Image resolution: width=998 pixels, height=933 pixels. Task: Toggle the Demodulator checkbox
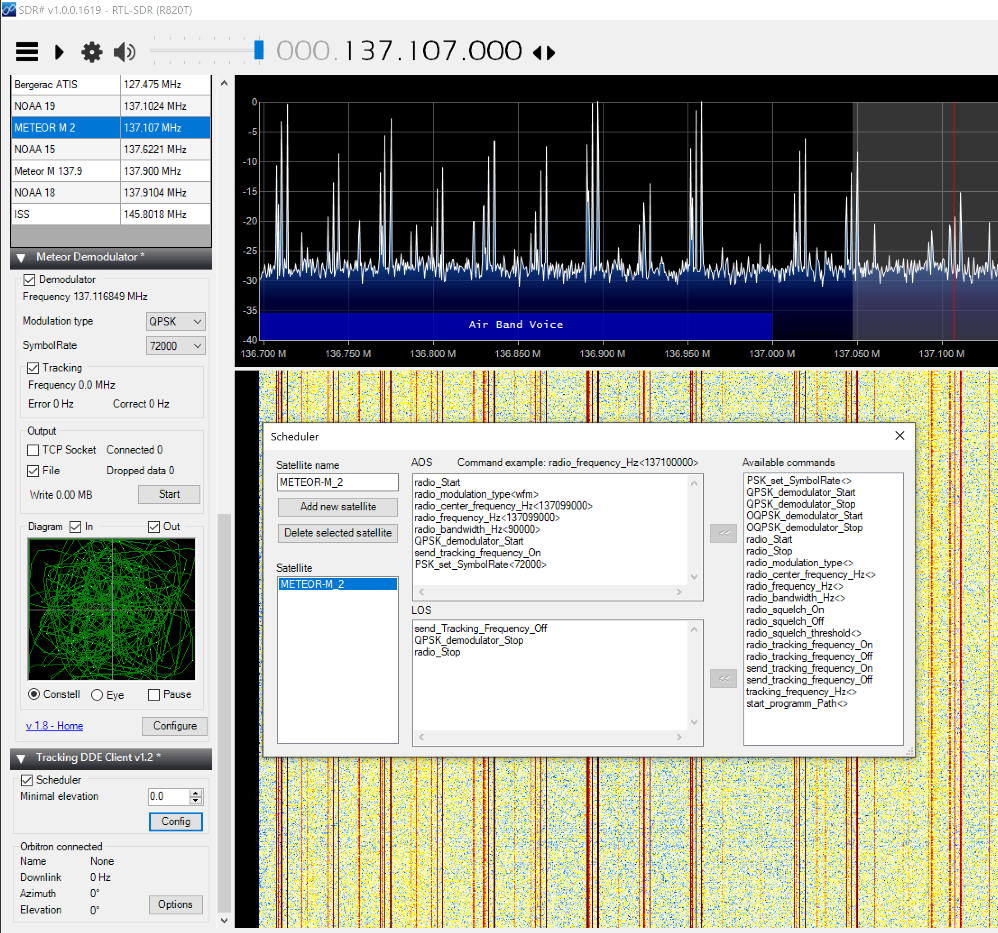(29, 280)
